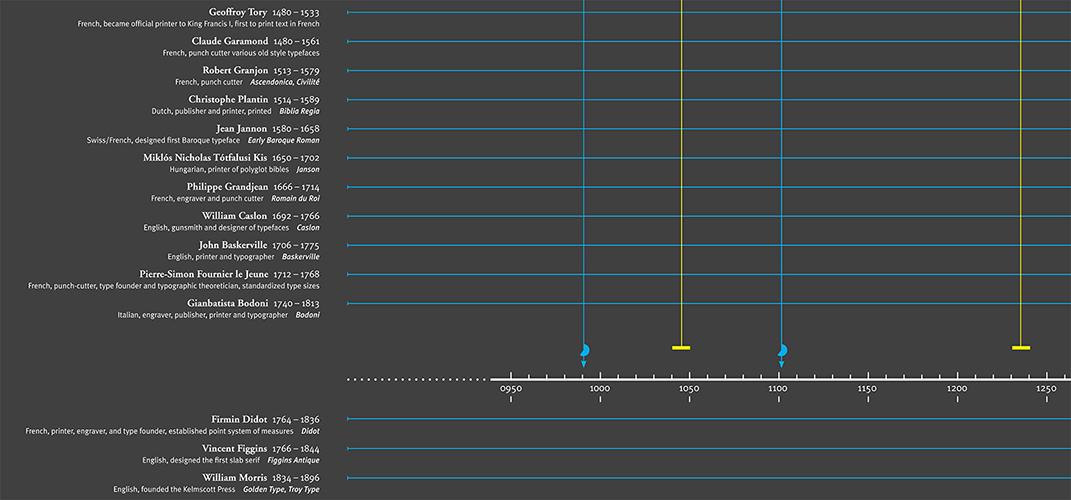1071x500 pixels.
Task: Select the yellow T-marker near 1050
Action: click(x=681, y=347)
